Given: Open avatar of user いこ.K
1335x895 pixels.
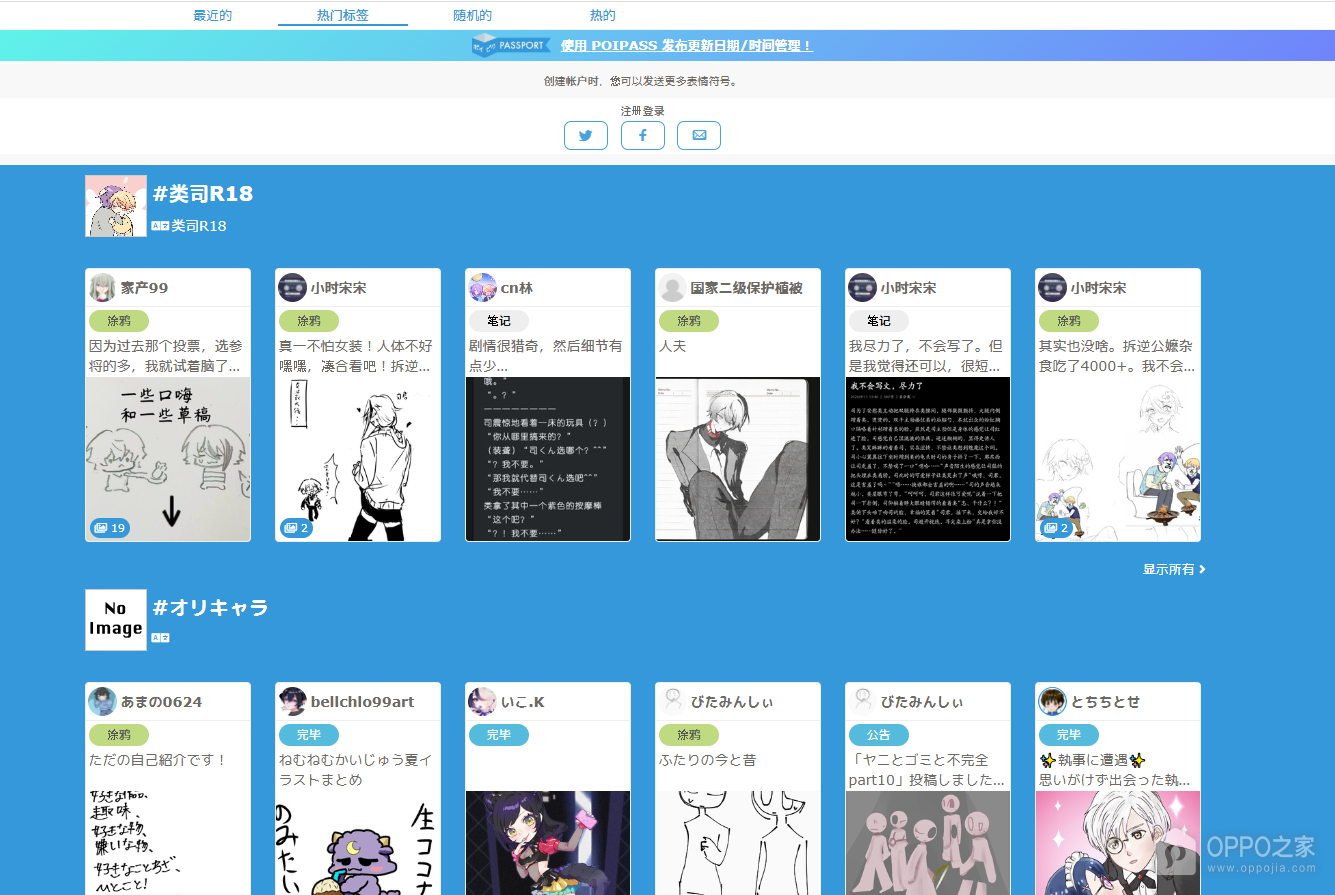Looking at the screenshot, I should tap(483, 701).
